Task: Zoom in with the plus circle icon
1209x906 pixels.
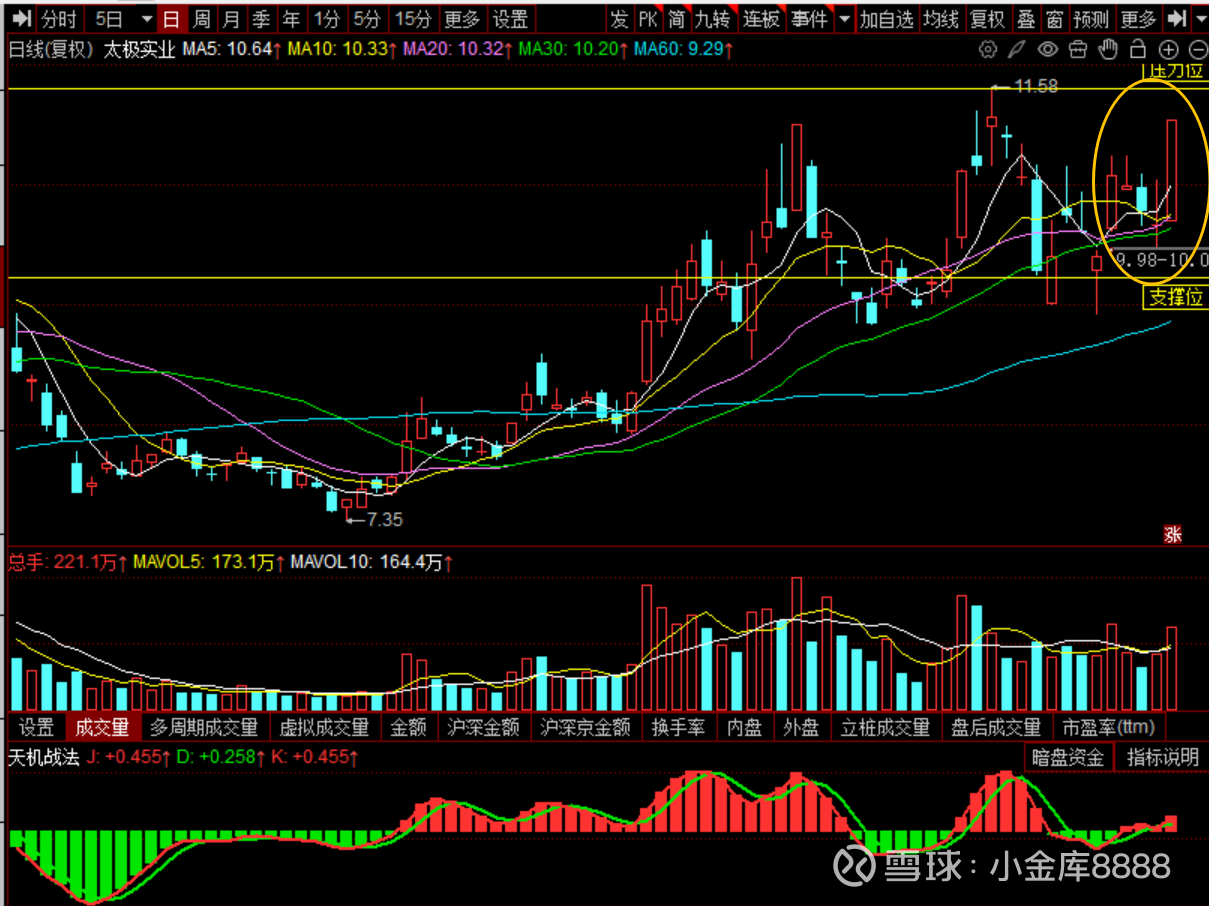Action: coord(1167,49)
